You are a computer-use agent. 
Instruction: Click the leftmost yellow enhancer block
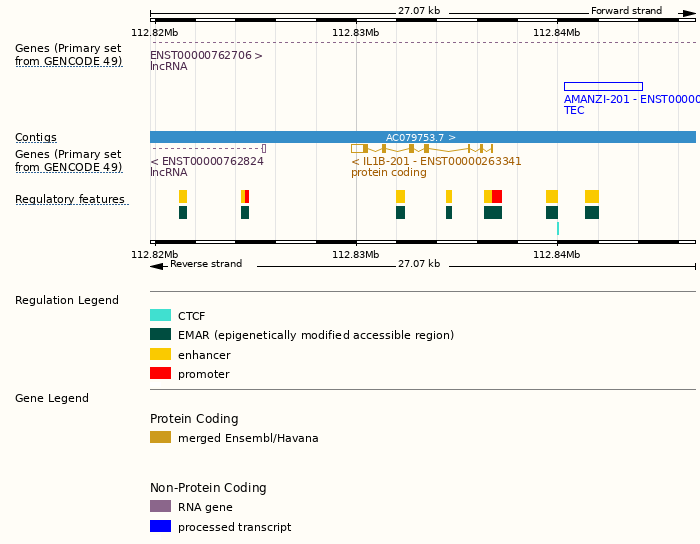183,196
